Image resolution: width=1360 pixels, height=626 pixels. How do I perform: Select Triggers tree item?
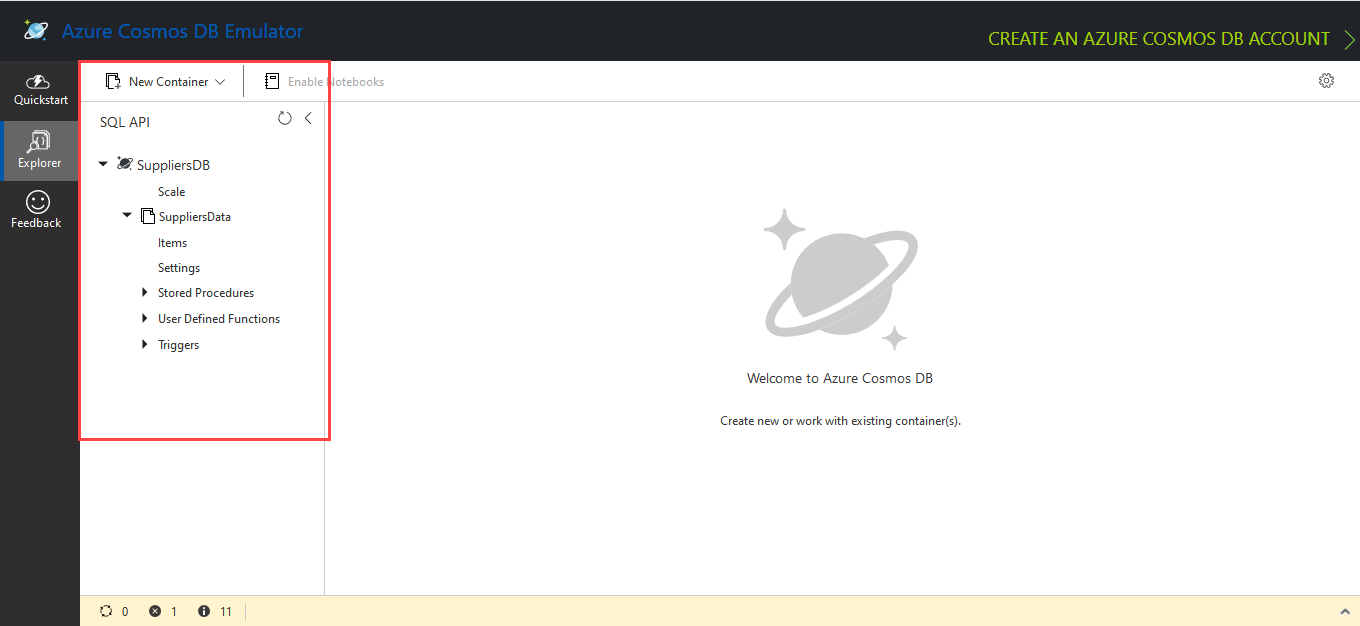[178, 345]
